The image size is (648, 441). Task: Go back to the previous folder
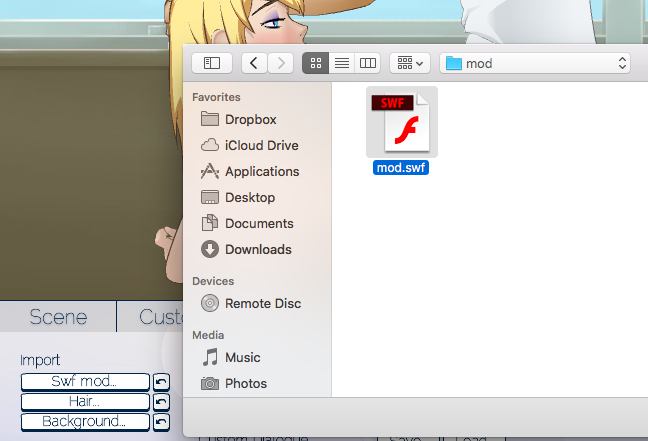click(254, 63)
